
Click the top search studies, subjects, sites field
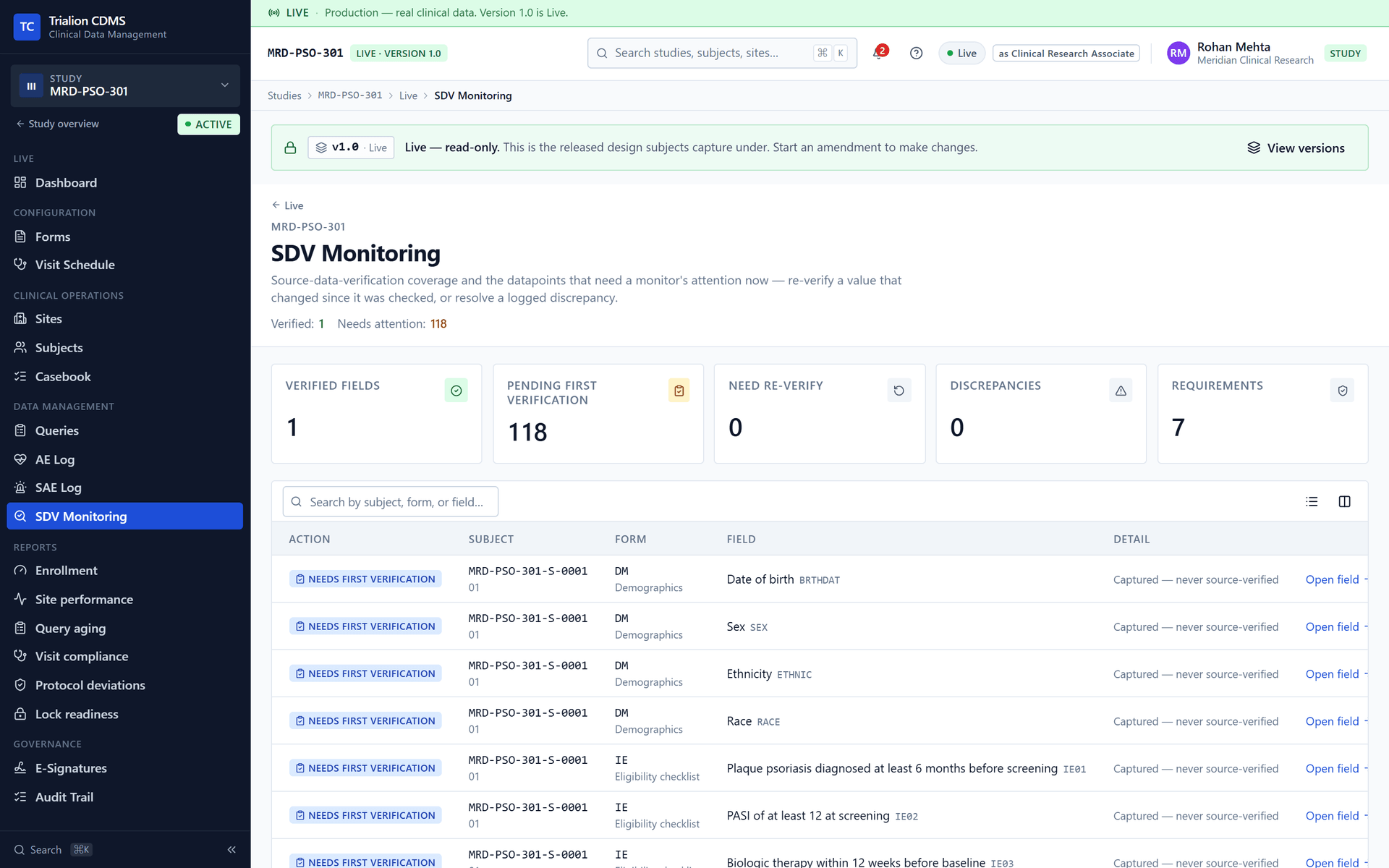coord(722,53)
